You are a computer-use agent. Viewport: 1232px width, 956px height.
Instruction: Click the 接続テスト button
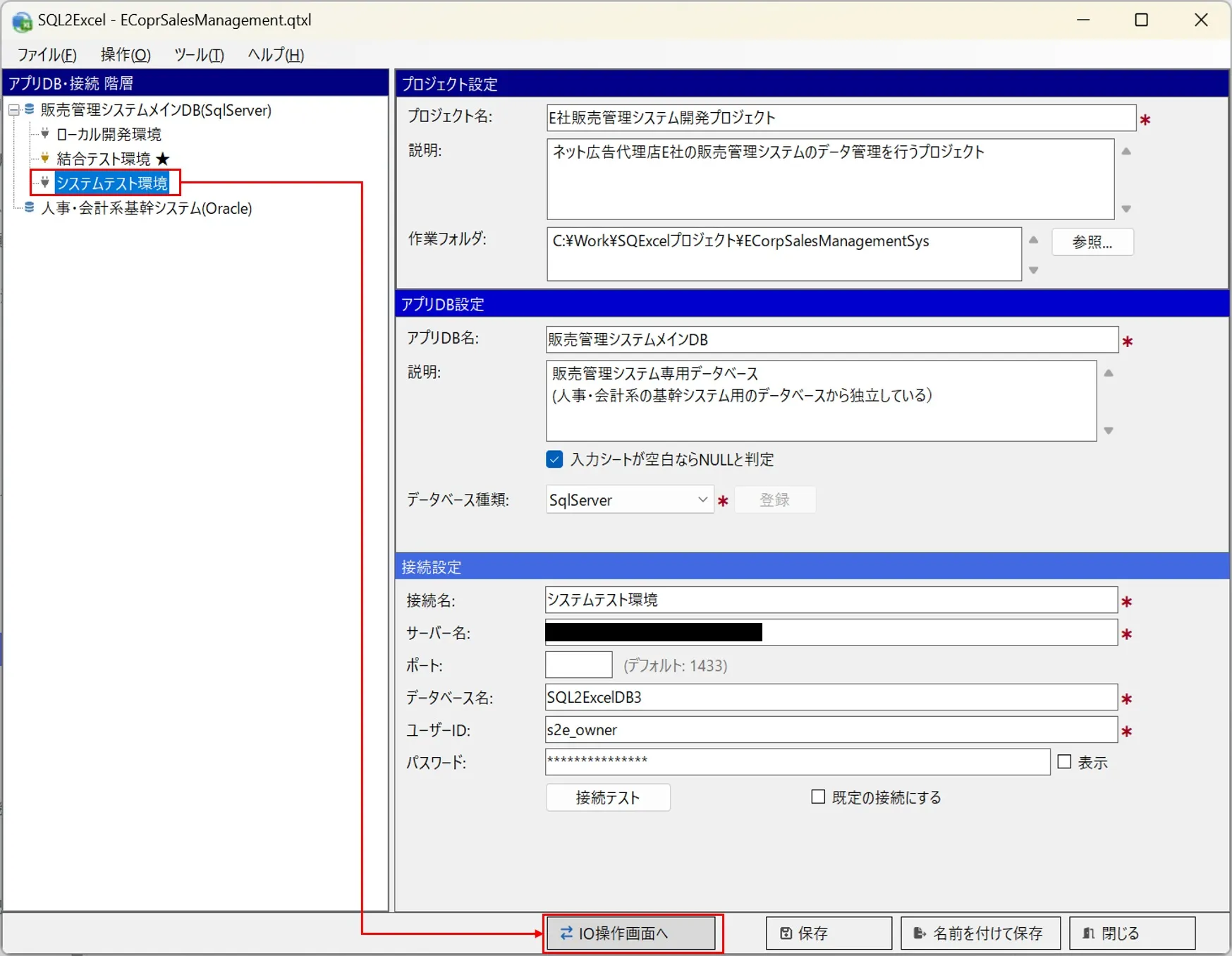click(608, 797)
